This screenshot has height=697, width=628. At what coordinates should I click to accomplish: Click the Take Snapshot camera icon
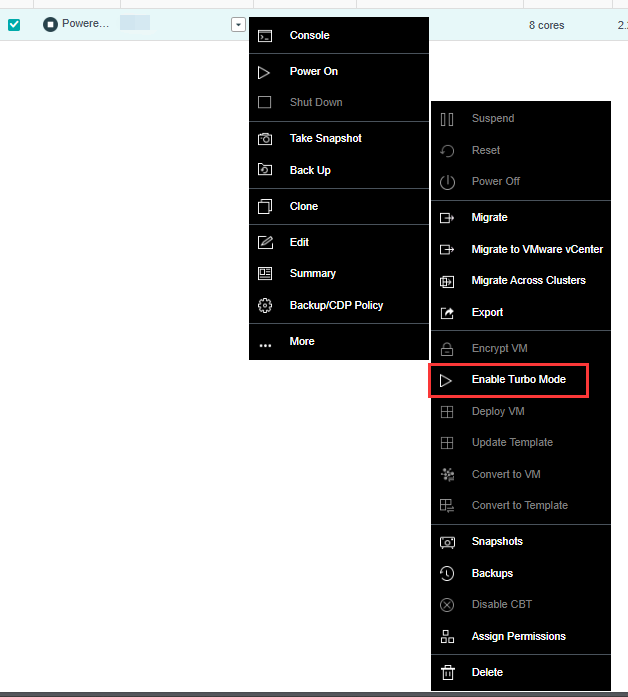pyautogui.click(x=265, y=139)
